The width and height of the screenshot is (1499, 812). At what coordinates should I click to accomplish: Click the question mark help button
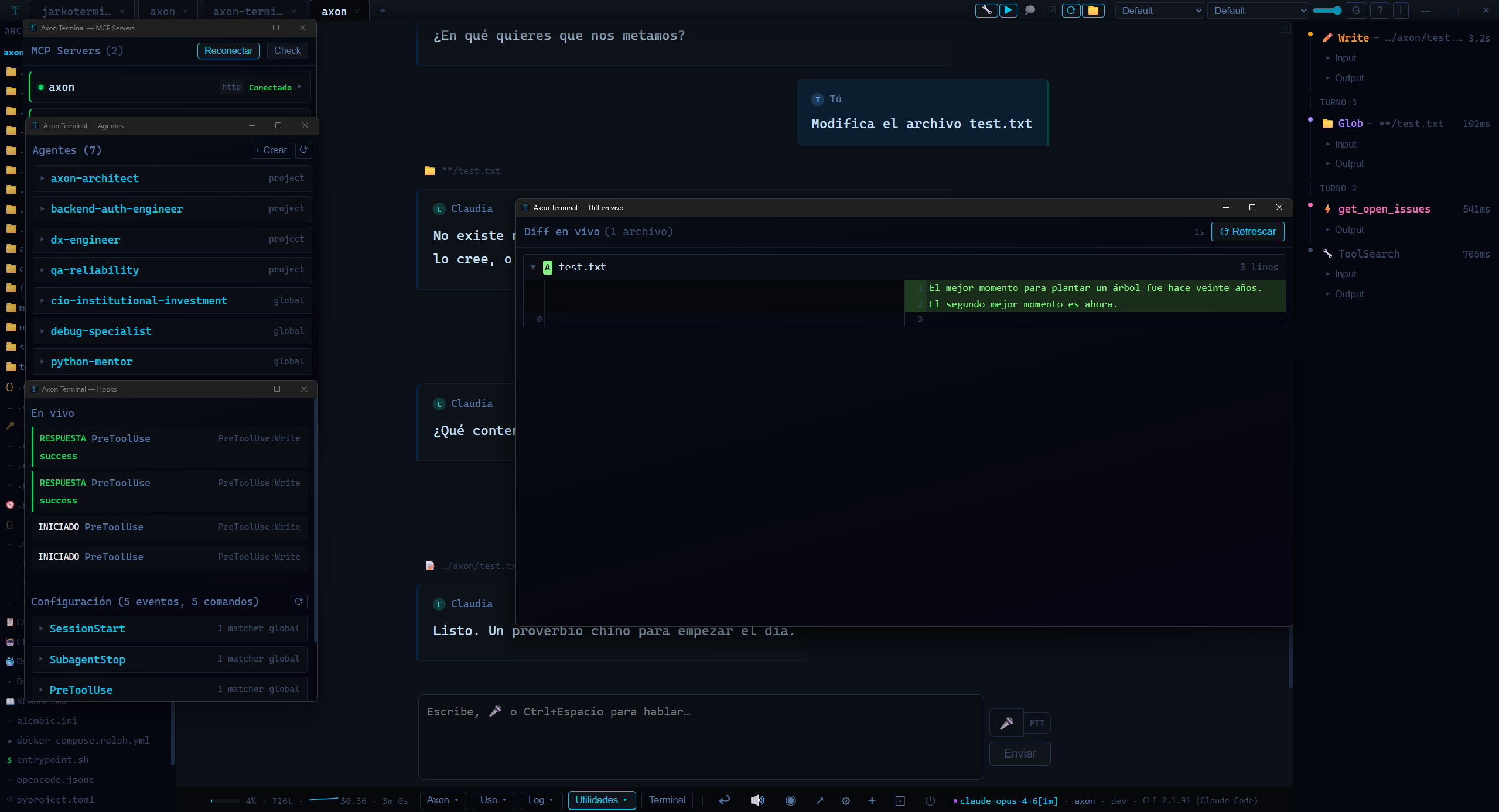tap(1380, 11)
